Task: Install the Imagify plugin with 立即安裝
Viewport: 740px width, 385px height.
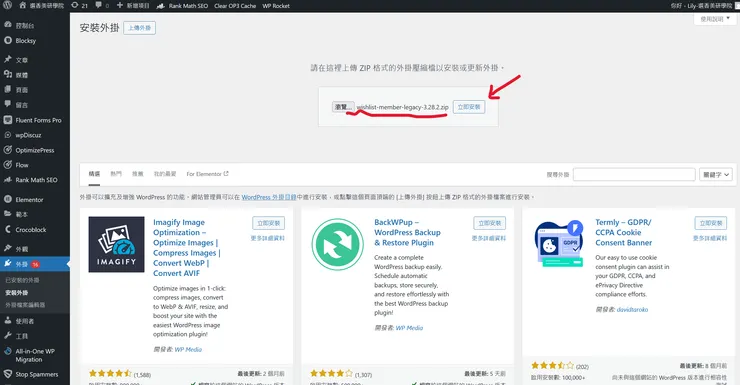Action: 269,223
